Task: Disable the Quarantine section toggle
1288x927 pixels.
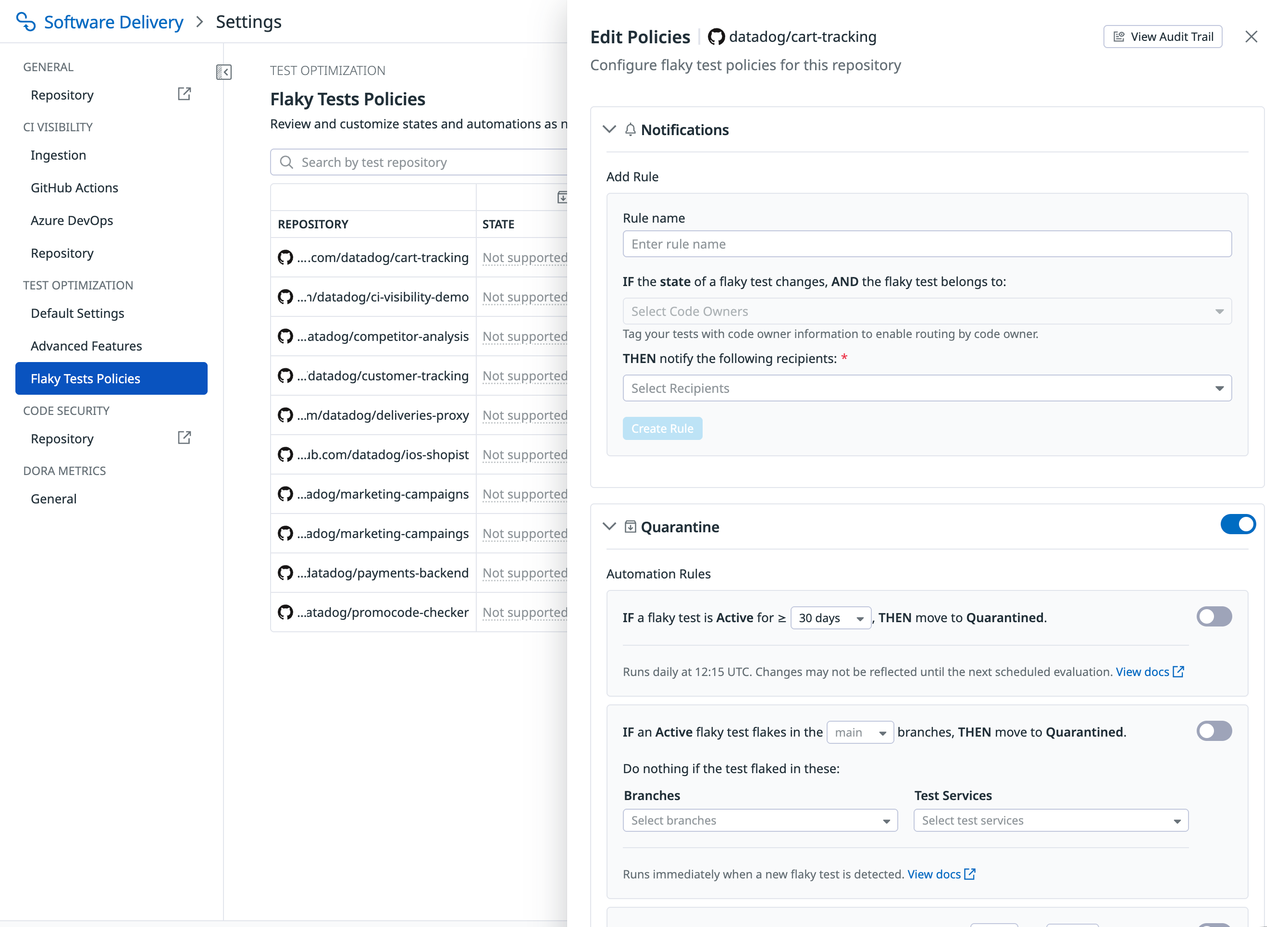Action: pos(1238,524)
